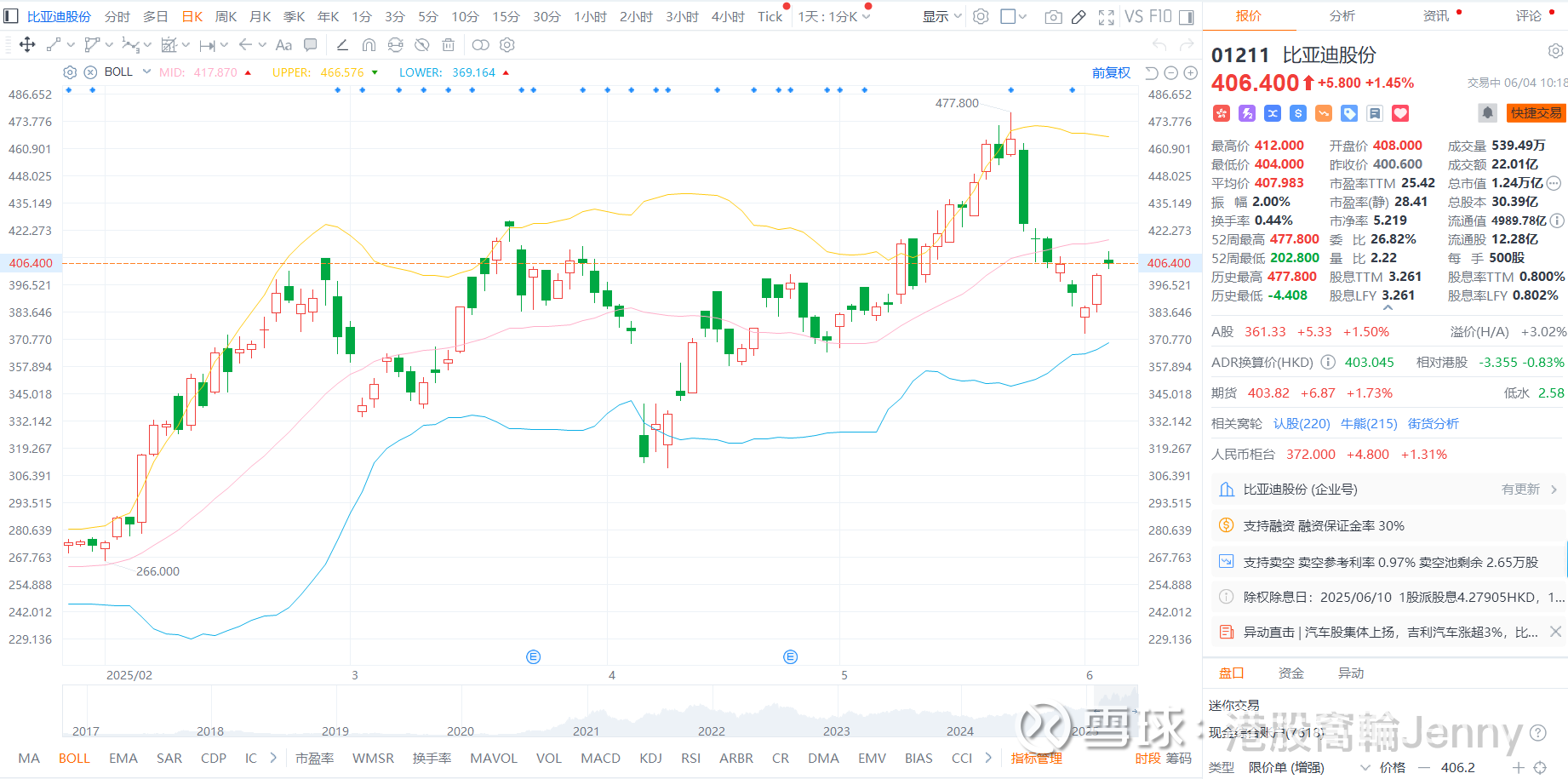This screenshot has width=1568, height=779.
Task: Open the 资金 tab in quote panel
Action: (x=1290, y=673)
